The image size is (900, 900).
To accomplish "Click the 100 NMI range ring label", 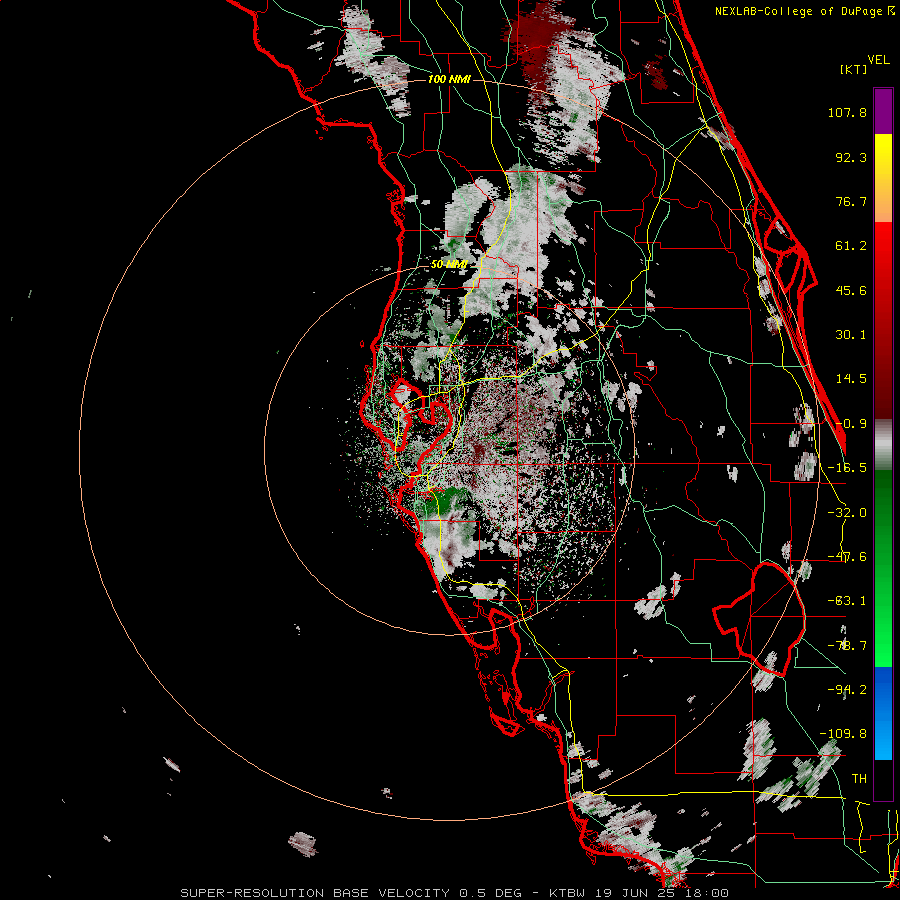I will pyautogui.click(x=449, y=79).
